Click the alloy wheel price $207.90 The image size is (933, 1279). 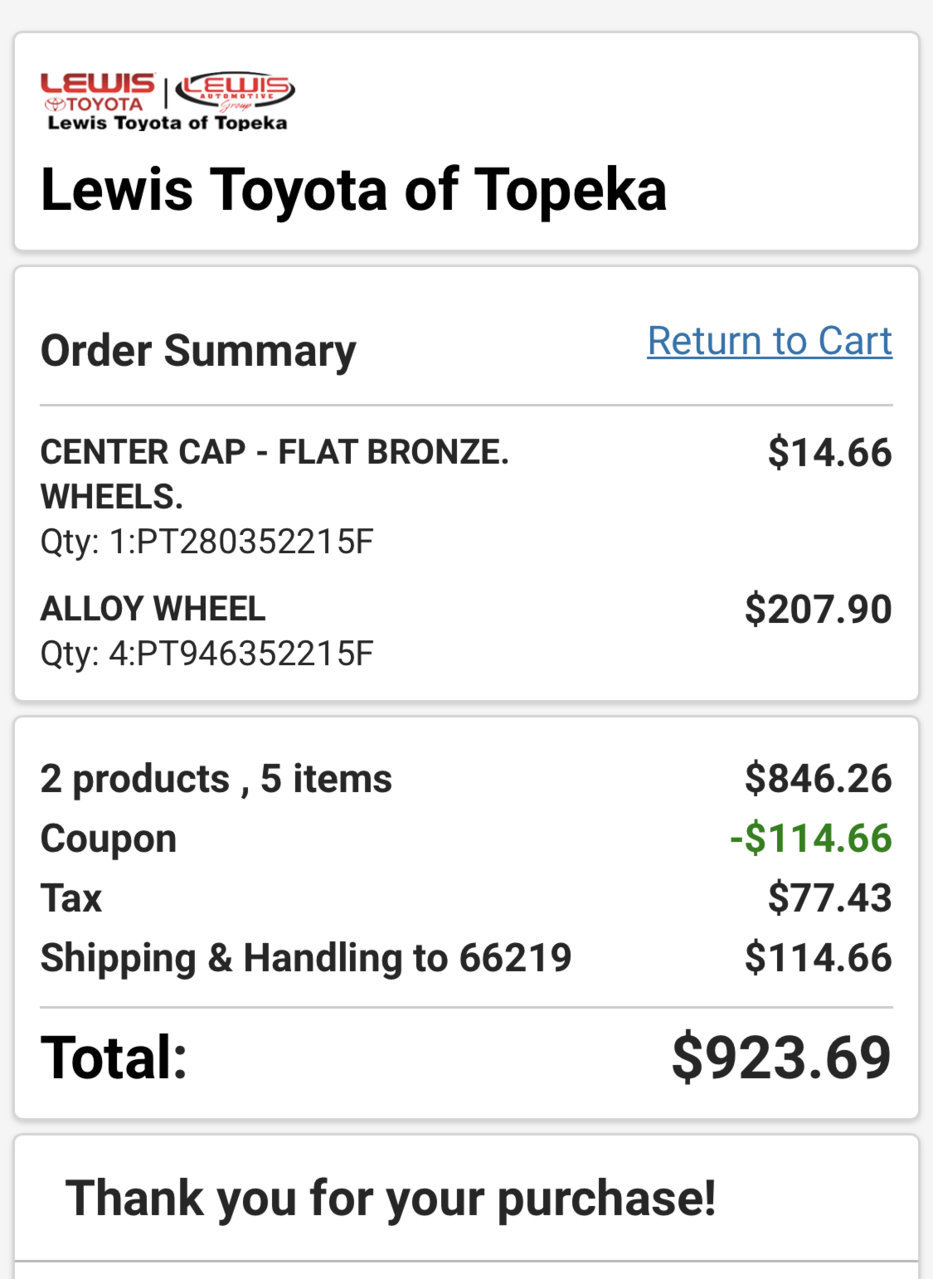pyautogui.click(x=818, y=609)
